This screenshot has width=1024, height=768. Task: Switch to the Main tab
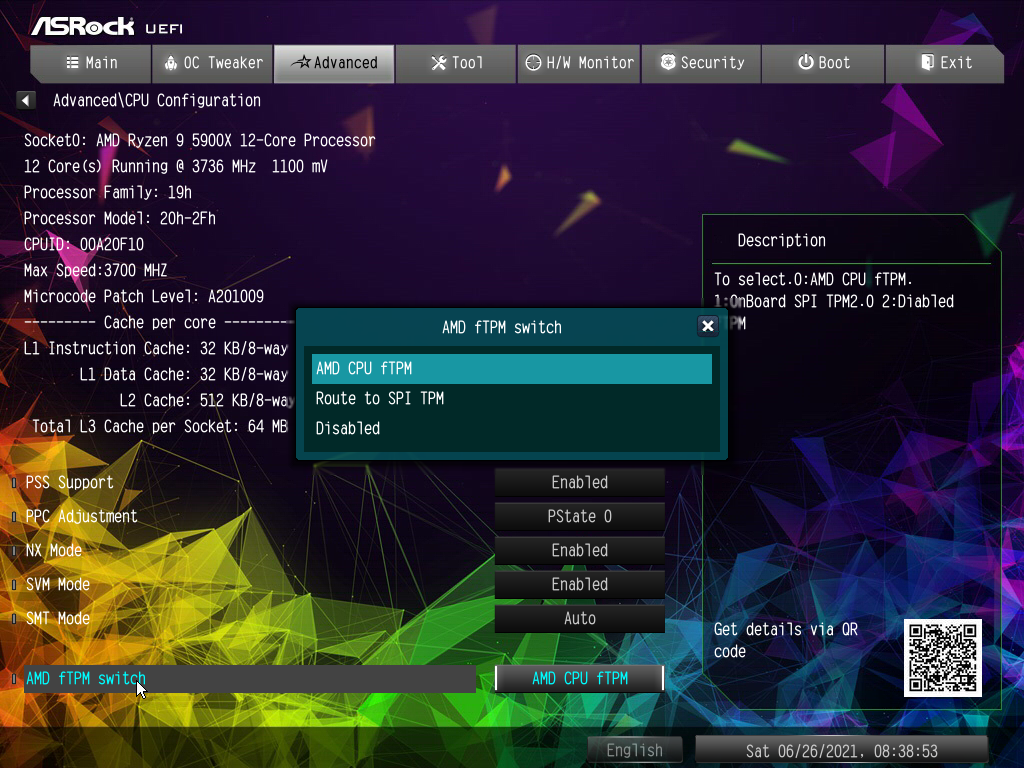tap(91, 63)
